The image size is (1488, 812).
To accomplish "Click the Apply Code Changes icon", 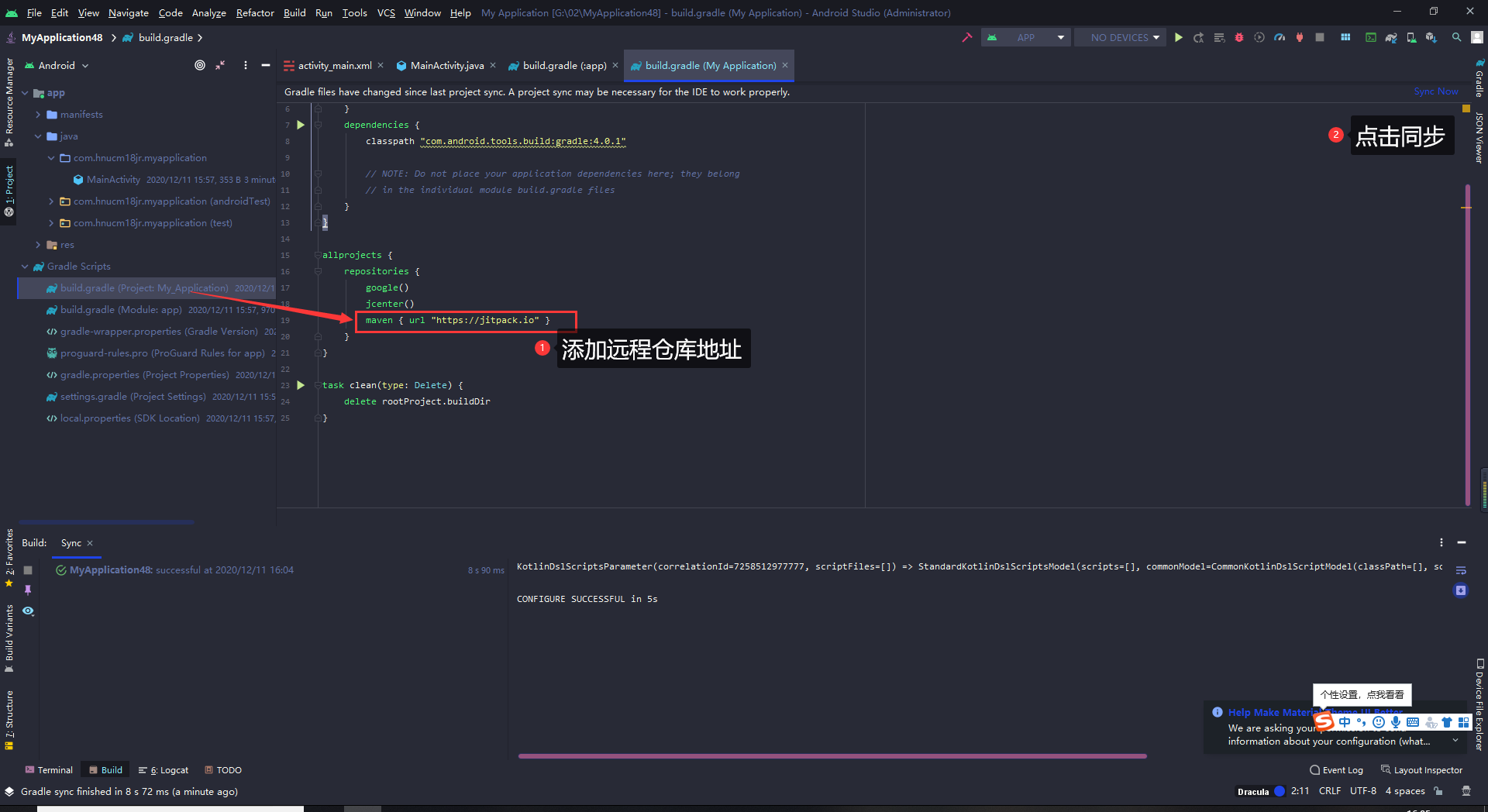I will pyautogui.click(x=1219, y=37).
